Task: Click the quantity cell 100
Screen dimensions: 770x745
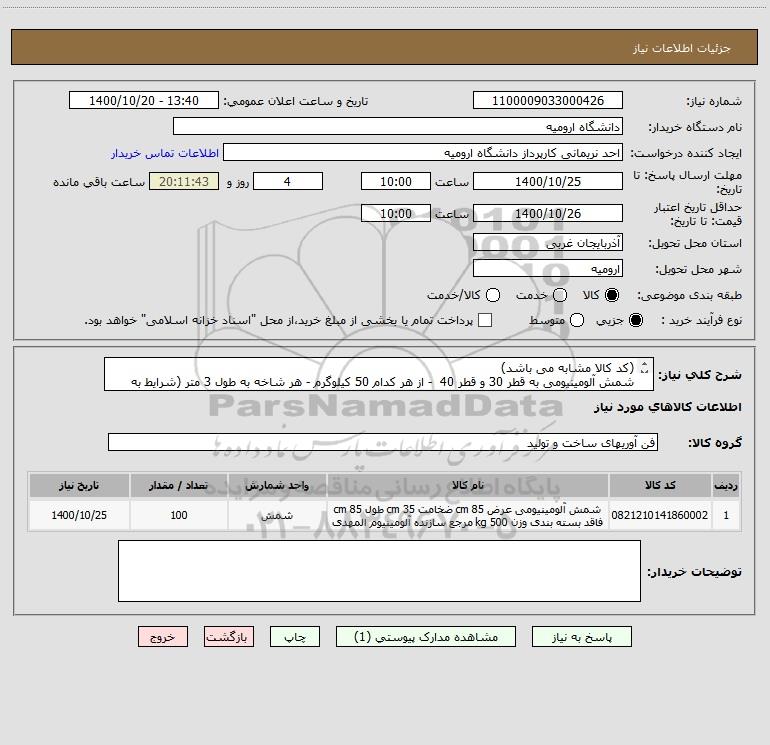Action: coord(179,515)
